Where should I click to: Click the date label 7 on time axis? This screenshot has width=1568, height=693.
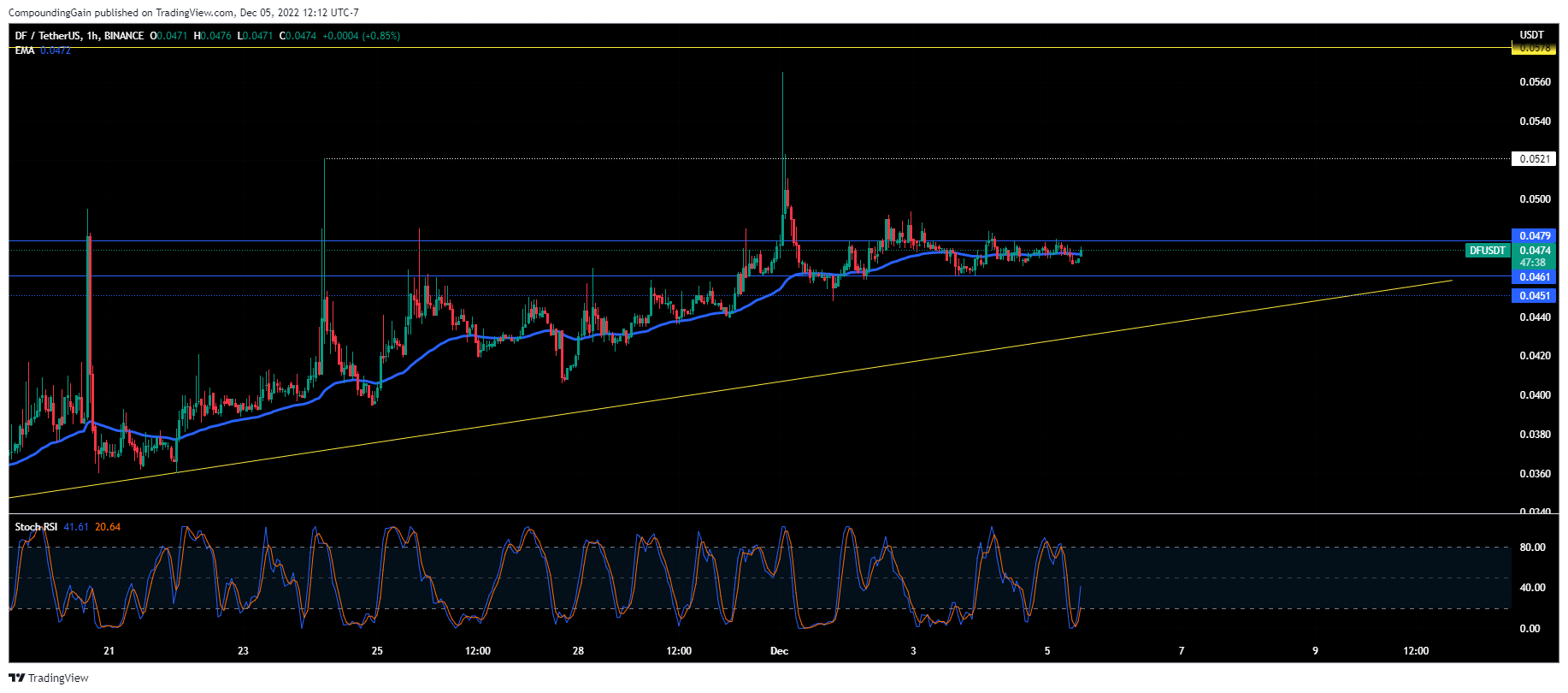pyautogui.click(x=1182, y=651)
